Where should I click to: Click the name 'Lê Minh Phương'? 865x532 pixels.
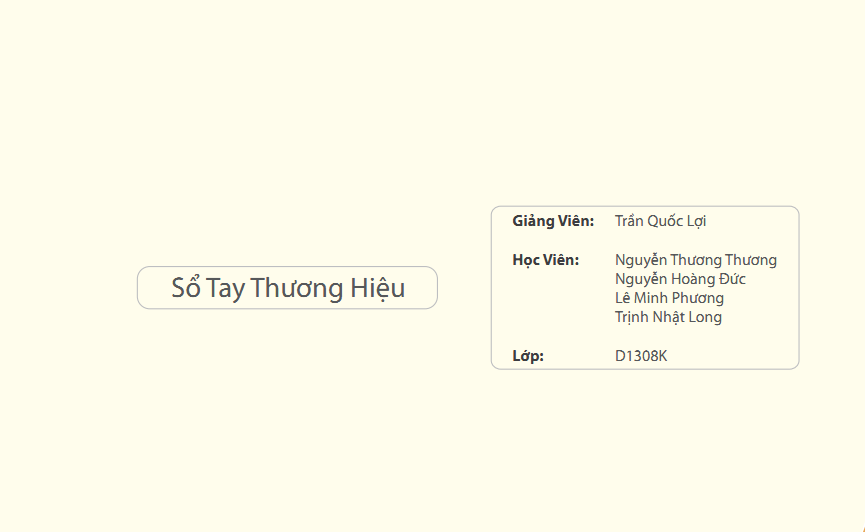pos(669,298)
